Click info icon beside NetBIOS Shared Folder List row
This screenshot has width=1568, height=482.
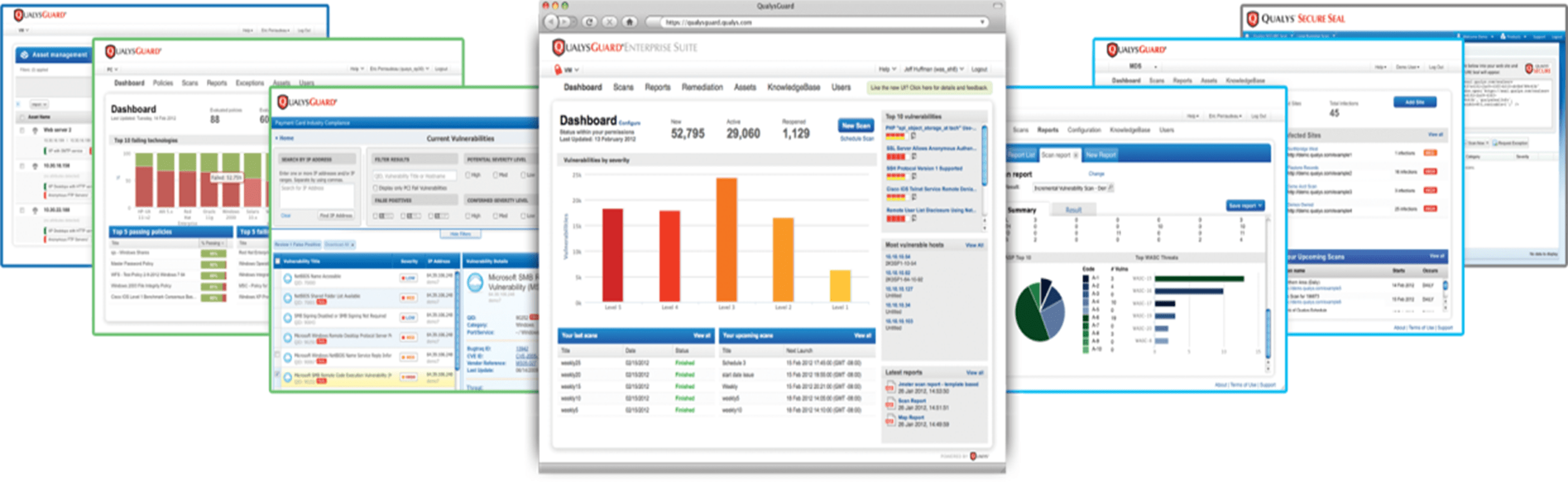[x=287, y=298]
